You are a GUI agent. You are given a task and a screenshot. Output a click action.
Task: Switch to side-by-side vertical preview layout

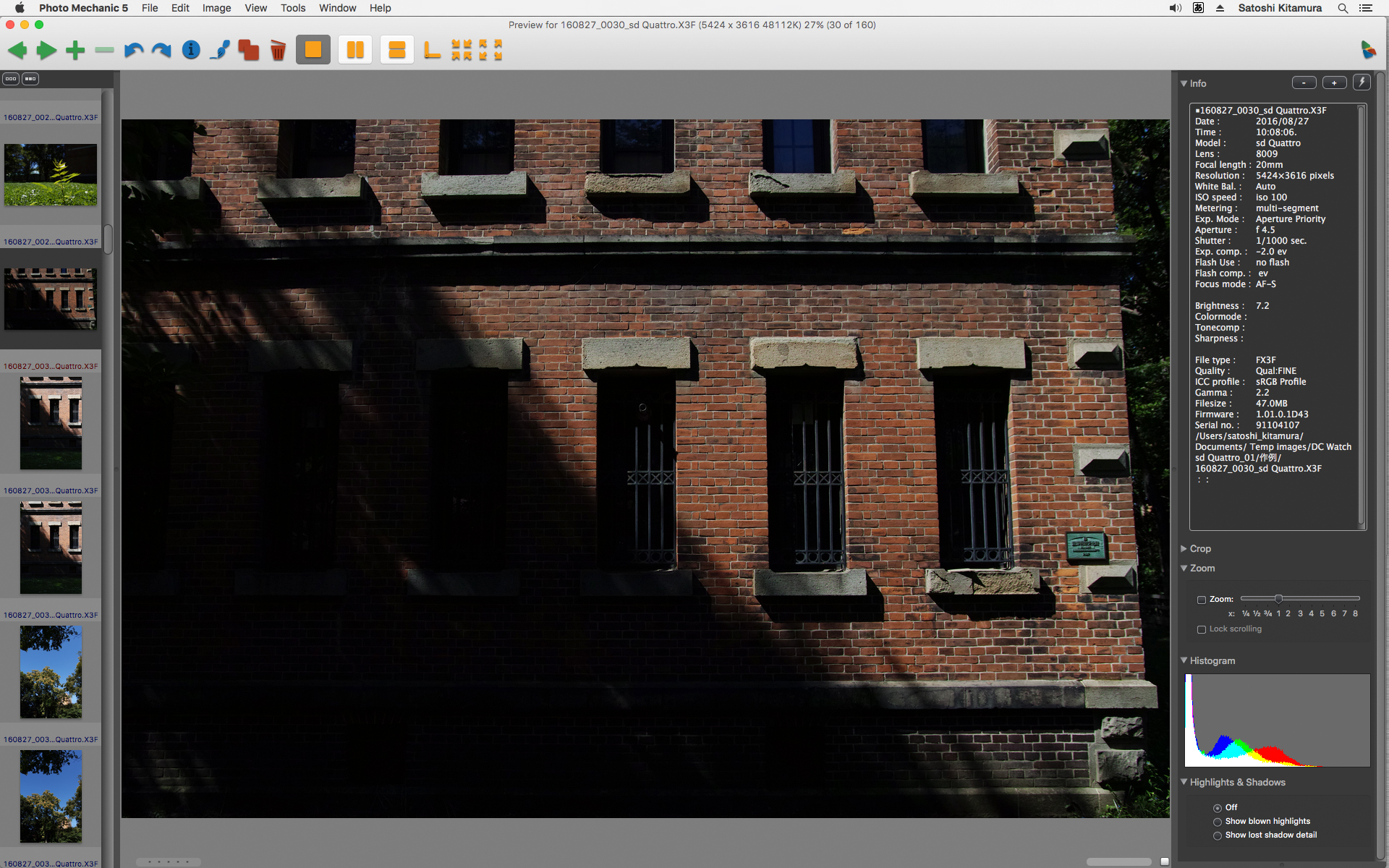pos(355,50)
